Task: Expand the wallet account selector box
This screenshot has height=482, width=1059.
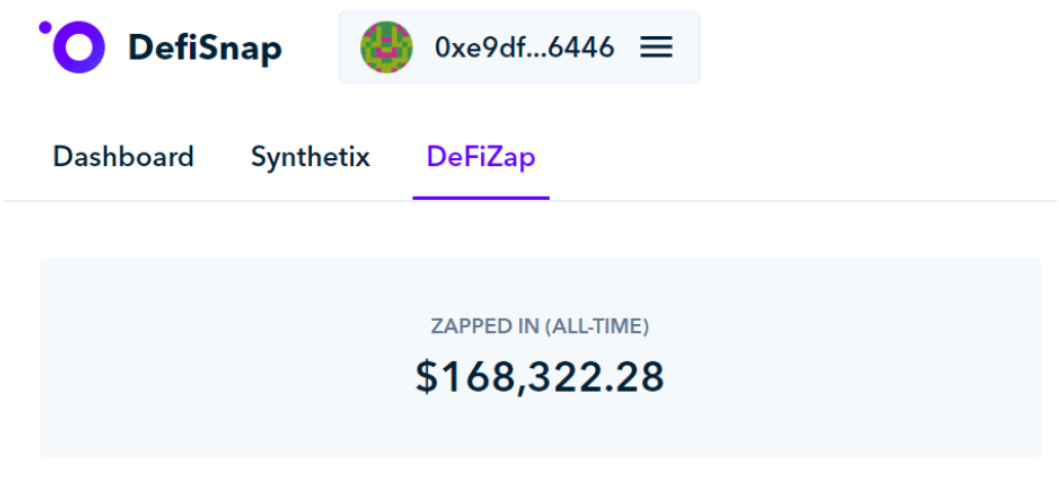Action: pyautogui.click(x=519, y=47)
